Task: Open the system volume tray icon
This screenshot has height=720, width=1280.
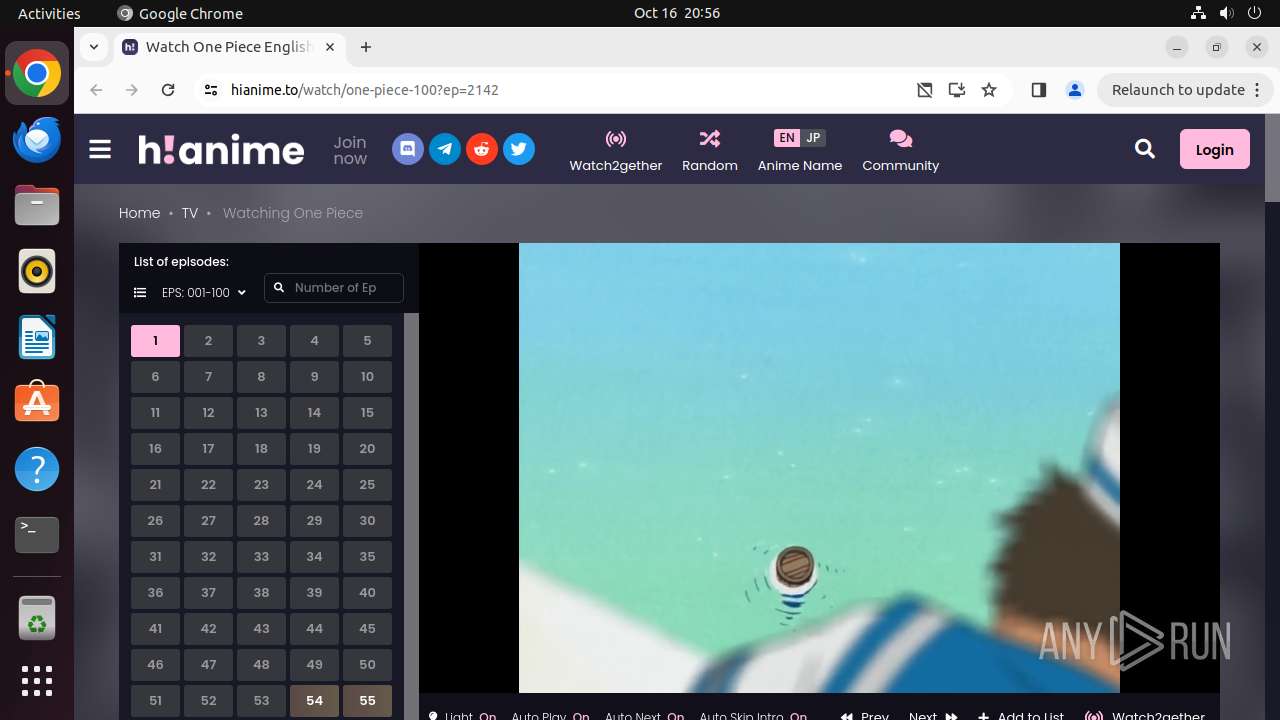Action: click(x=1227, y=13)
